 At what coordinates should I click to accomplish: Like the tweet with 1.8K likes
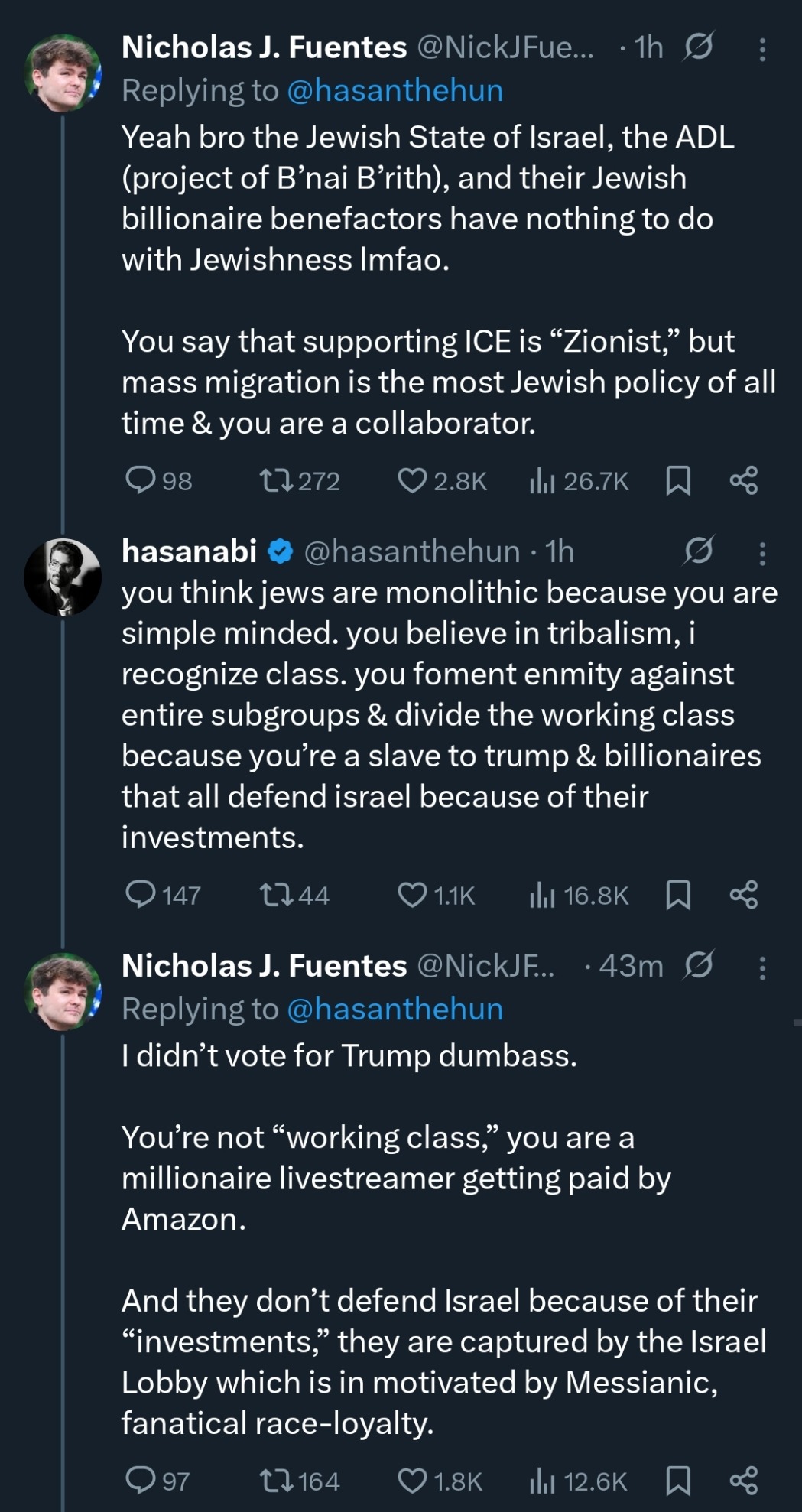(413, 1481)
